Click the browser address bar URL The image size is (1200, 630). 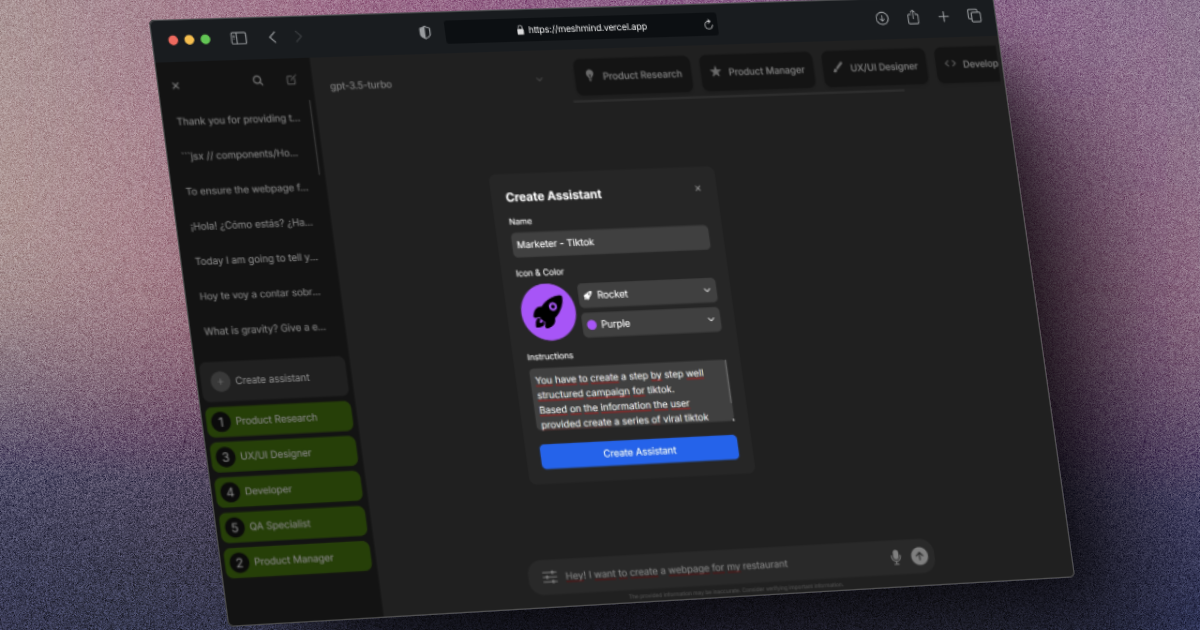click(588, 28)
